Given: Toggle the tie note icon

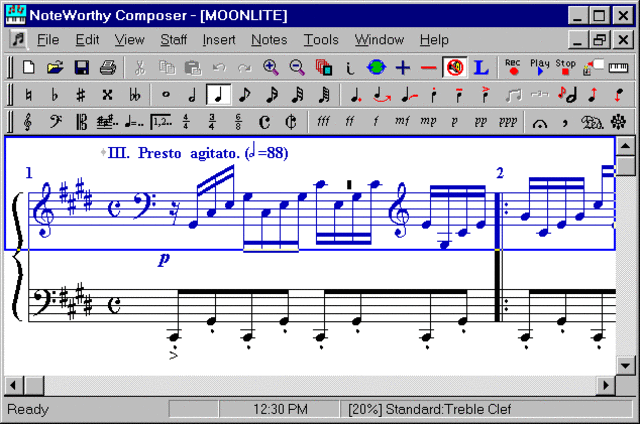Looking at the screenshot, I should point(382,95).
